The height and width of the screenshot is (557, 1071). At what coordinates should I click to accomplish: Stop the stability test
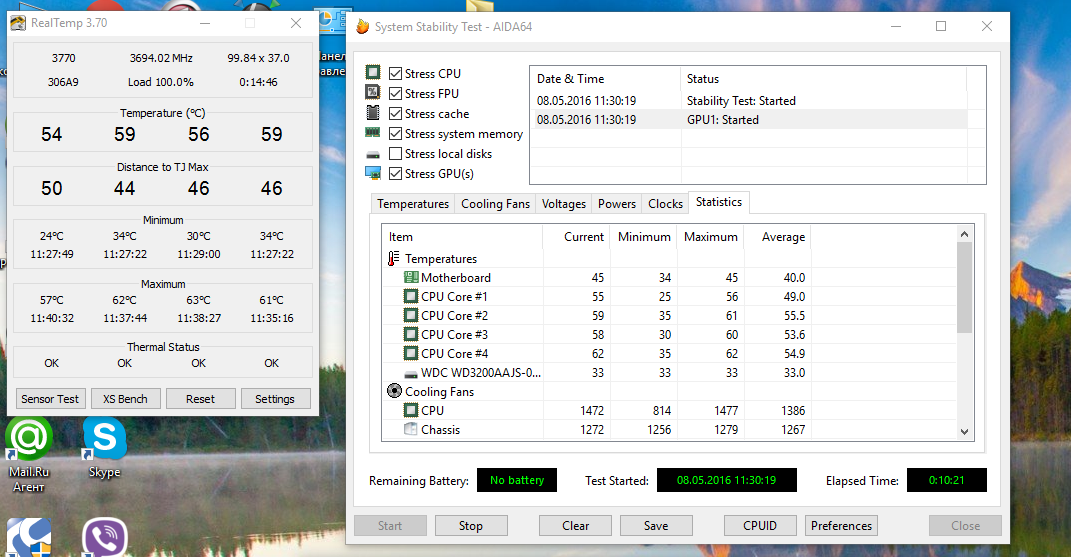pos(471,526)
